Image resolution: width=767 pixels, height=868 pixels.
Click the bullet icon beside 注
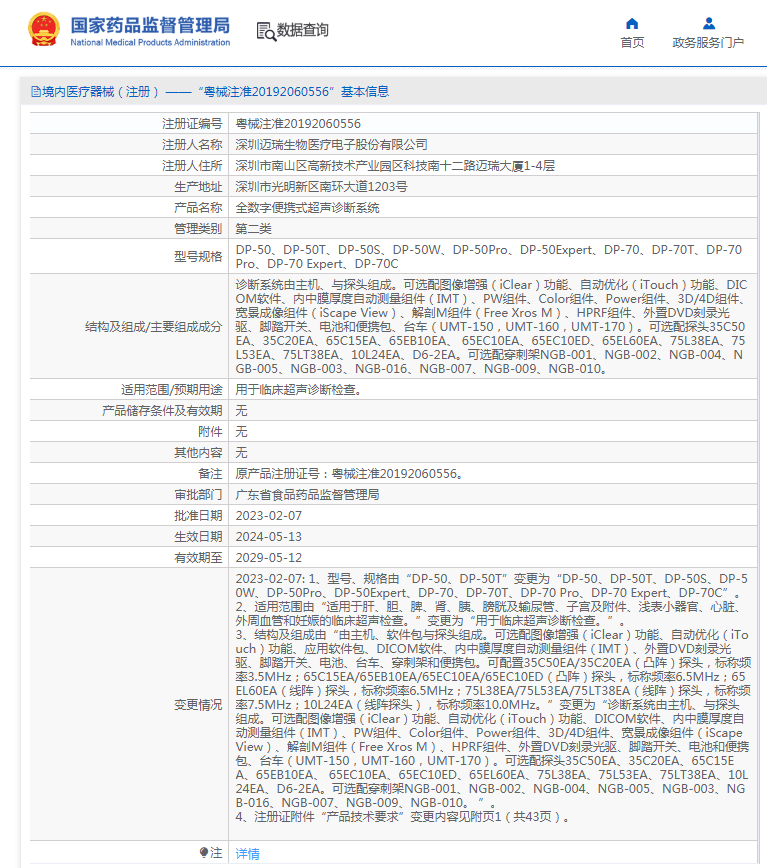(203, 853)
